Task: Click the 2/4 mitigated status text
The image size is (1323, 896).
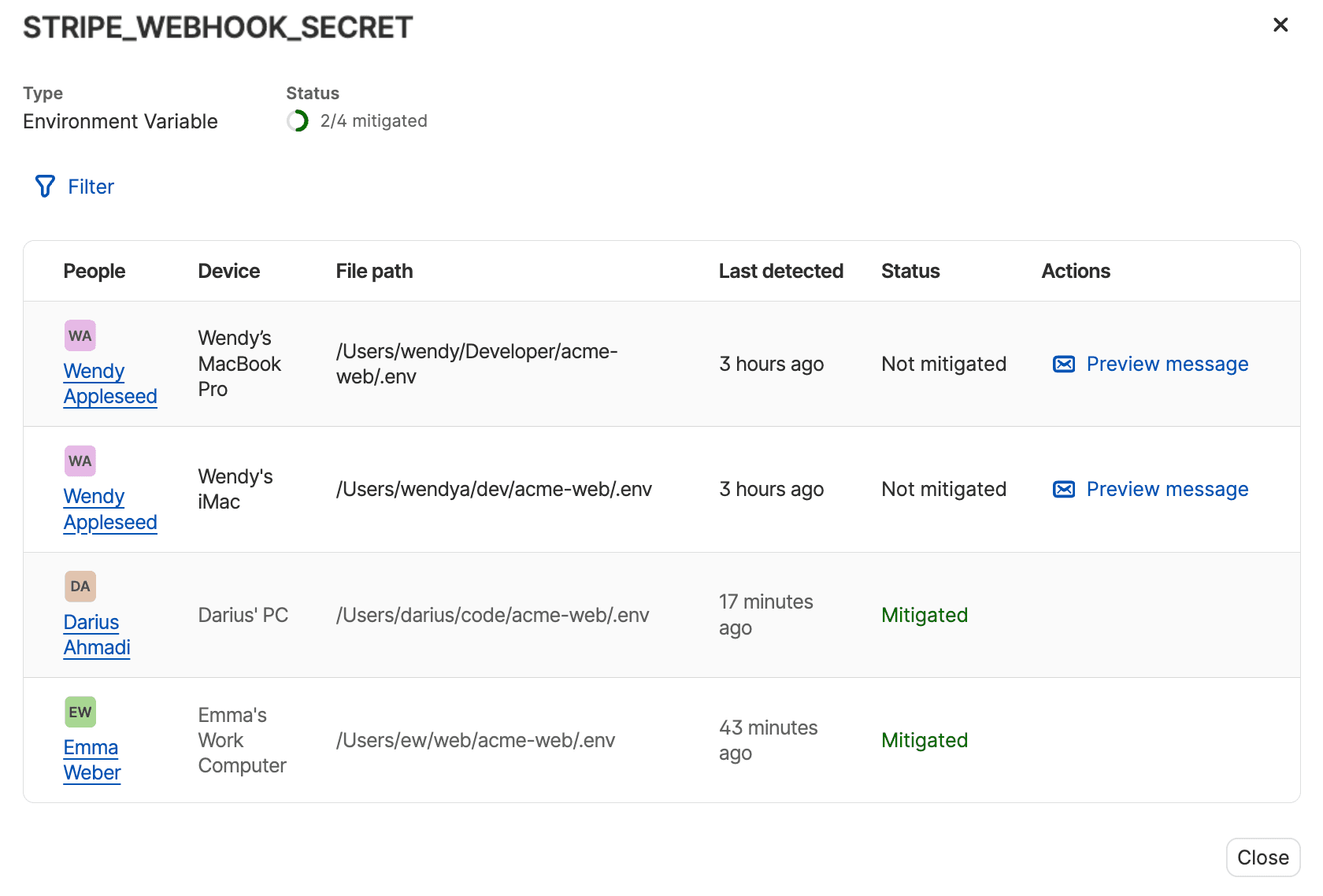Action: [374, 121]
